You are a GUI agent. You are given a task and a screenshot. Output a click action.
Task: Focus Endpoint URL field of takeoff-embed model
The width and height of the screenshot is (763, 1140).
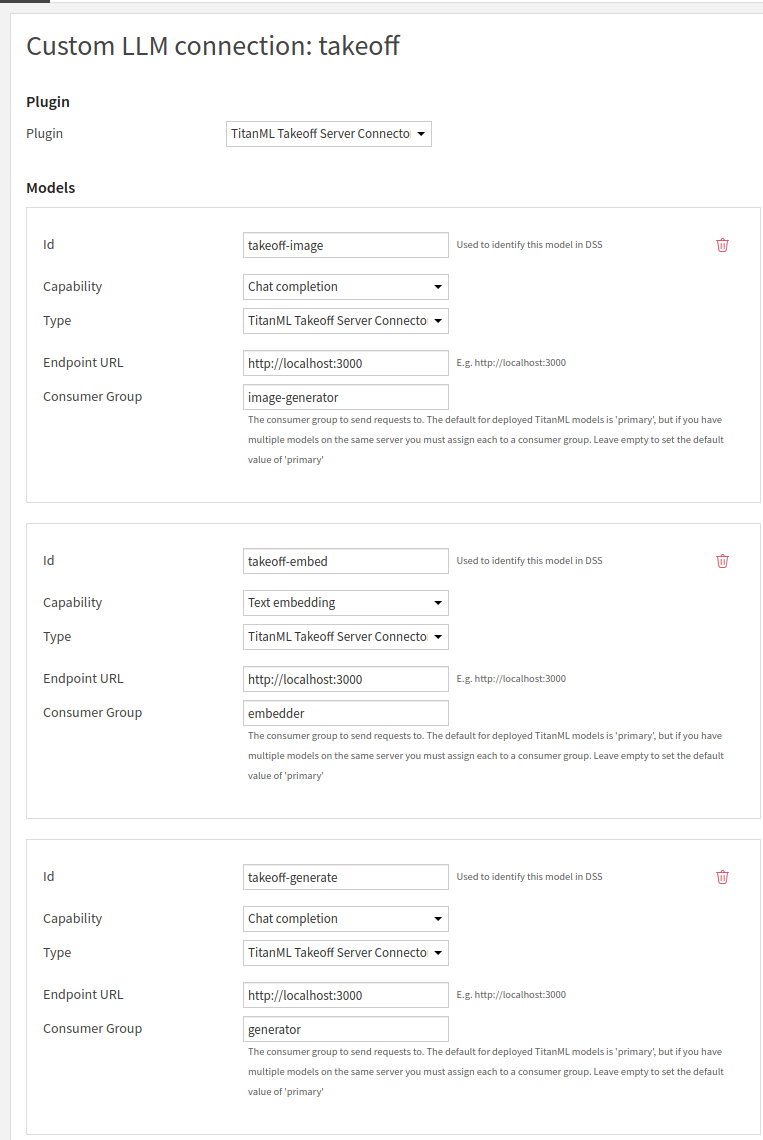(345, 679)
